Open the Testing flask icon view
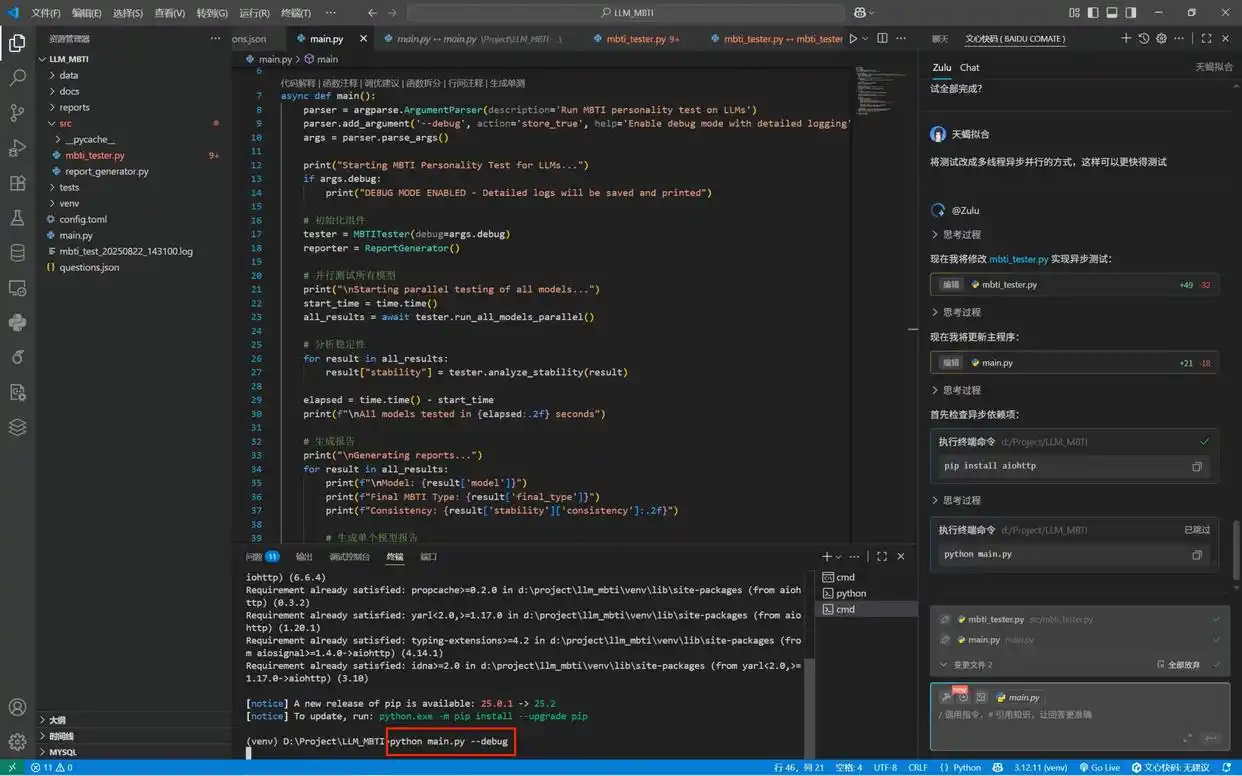This screenshot has height=776, width=1242. [17, 218]
